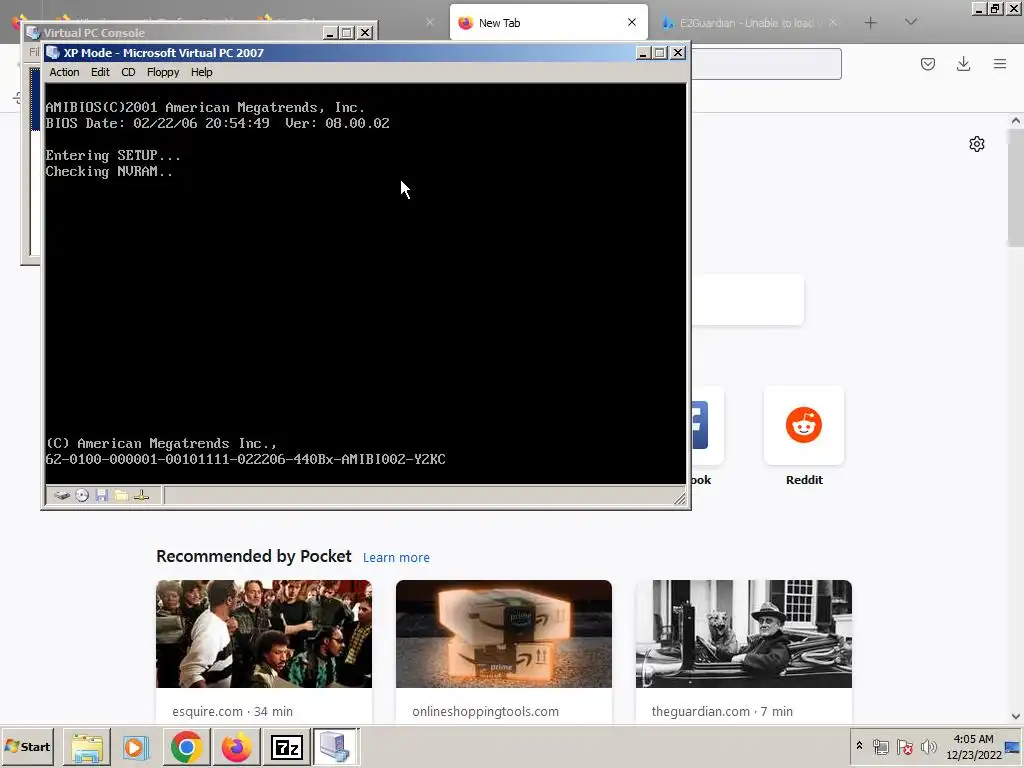Click the page scroll down arrow

pyautogui.click(x=1016, y=716)
